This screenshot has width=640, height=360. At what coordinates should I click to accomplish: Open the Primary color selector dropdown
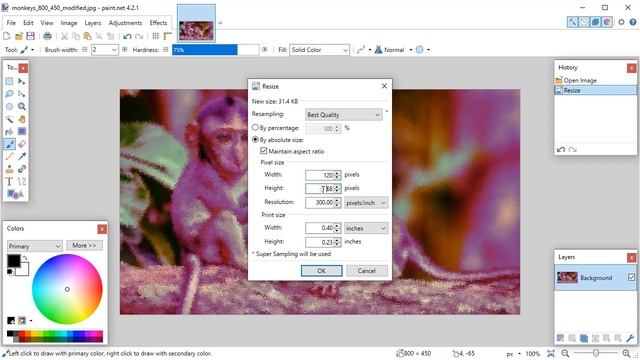35,246
